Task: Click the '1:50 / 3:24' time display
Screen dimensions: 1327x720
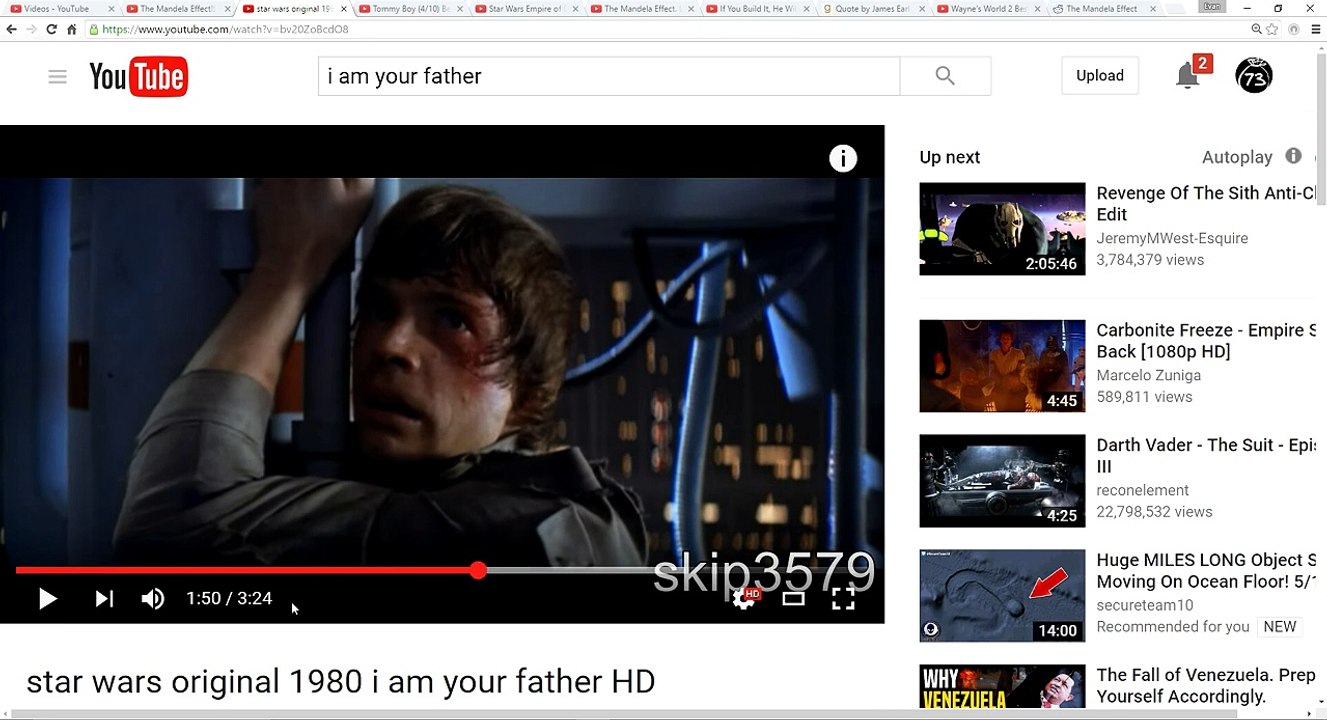Action: tap(229, 598)
